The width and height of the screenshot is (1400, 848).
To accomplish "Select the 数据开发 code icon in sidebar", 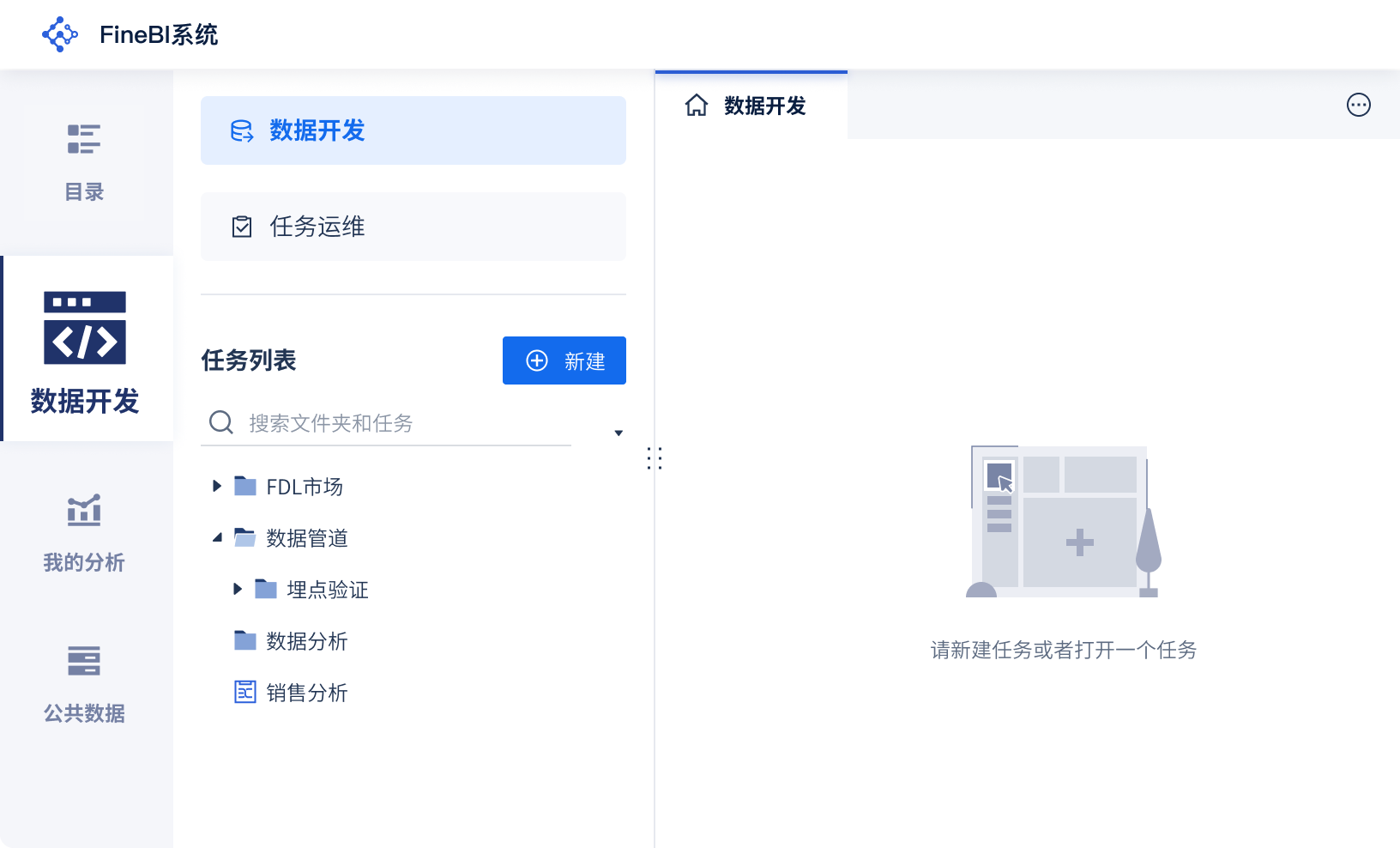I will pyautogui.click(x=85, y=328).
